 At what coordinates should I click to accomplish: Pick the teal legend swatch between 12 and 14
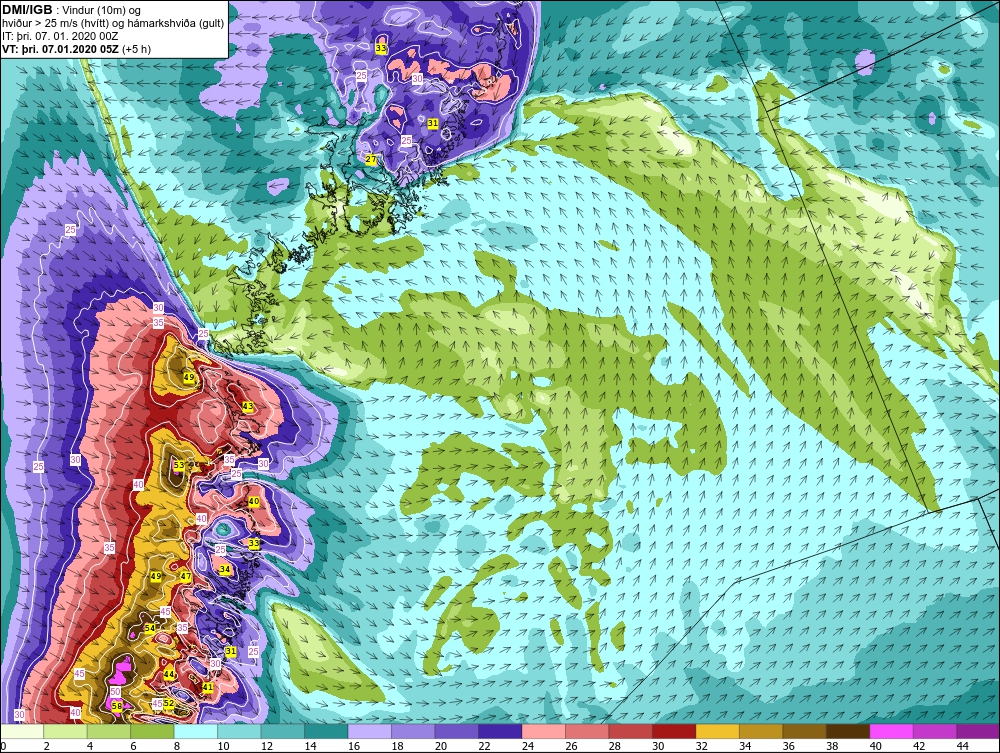[283, 731]
